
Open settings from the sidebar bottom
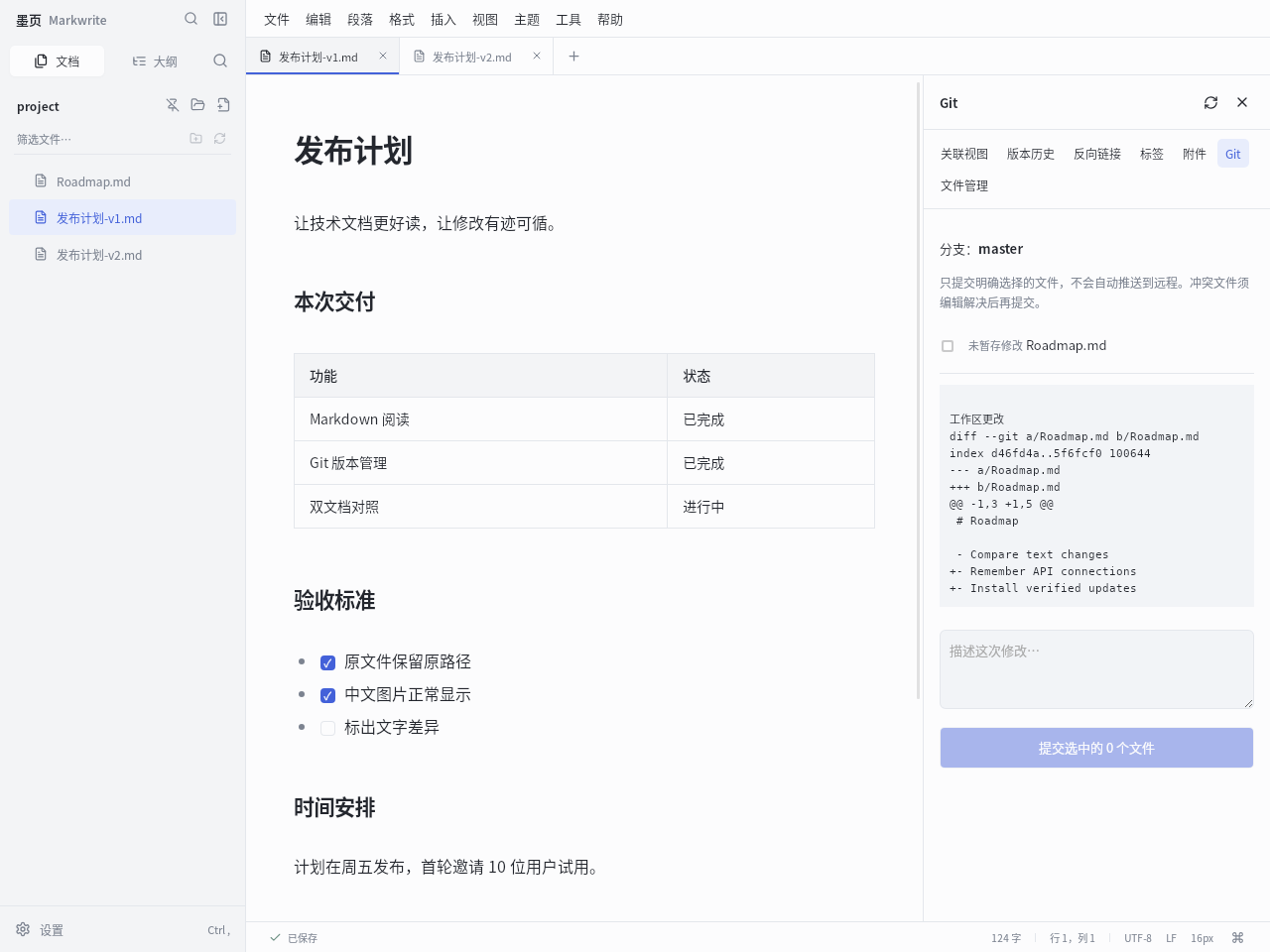point(40,930)
